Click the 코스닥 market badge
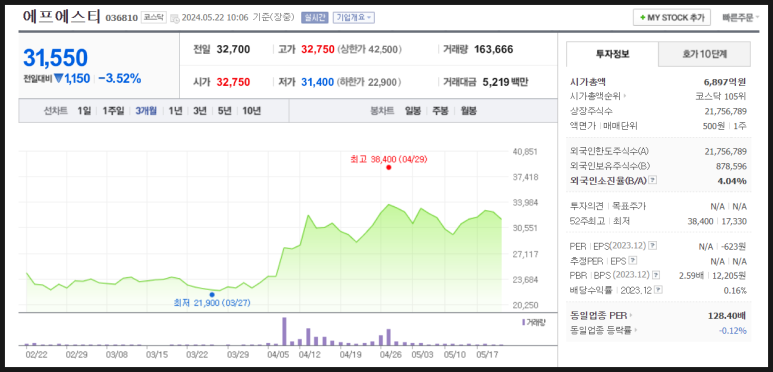The width and height of the screenshot is (773, 372). 154,17
